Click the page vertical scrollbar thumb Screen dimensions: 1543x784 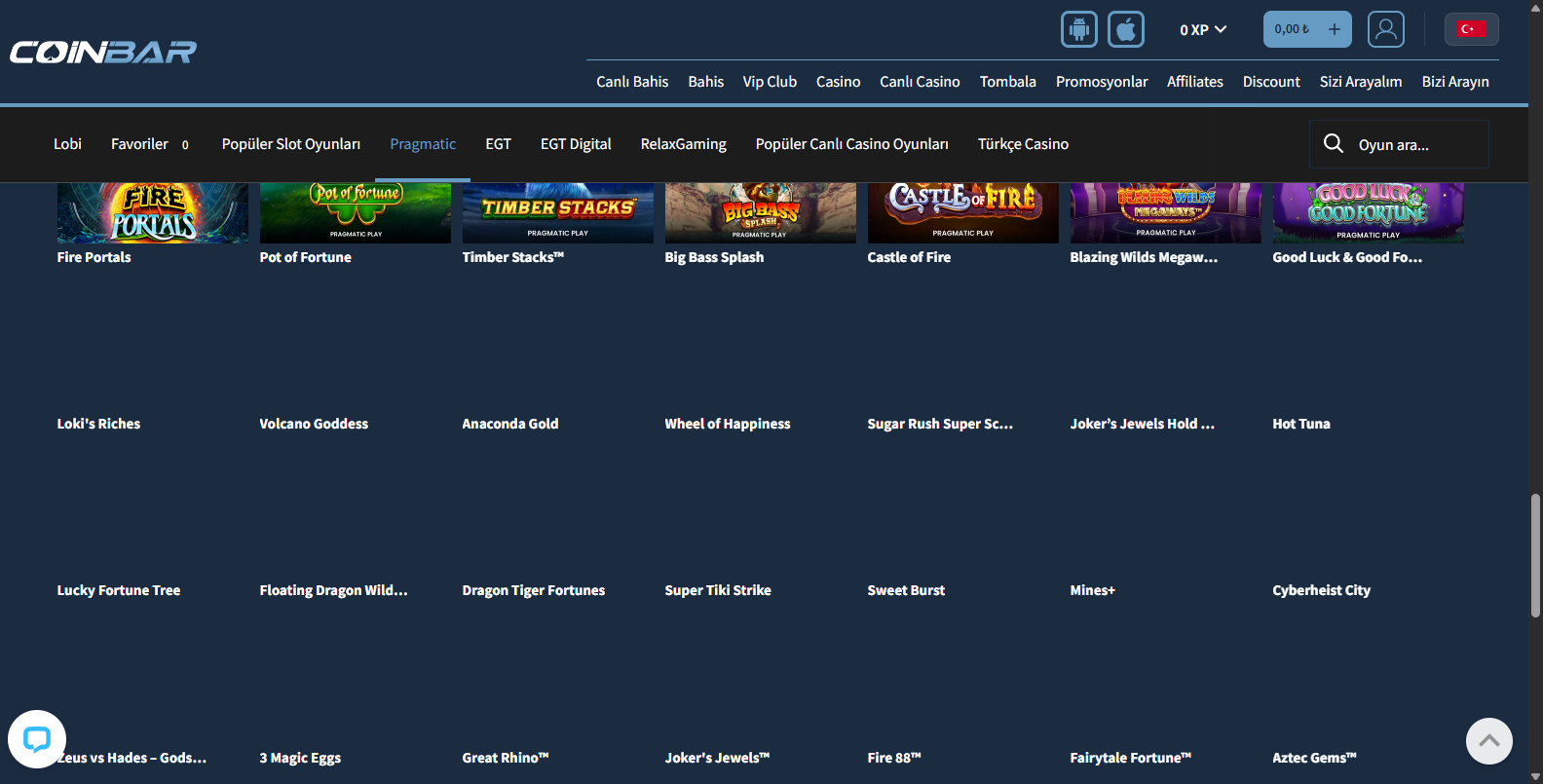[1535, 555]
